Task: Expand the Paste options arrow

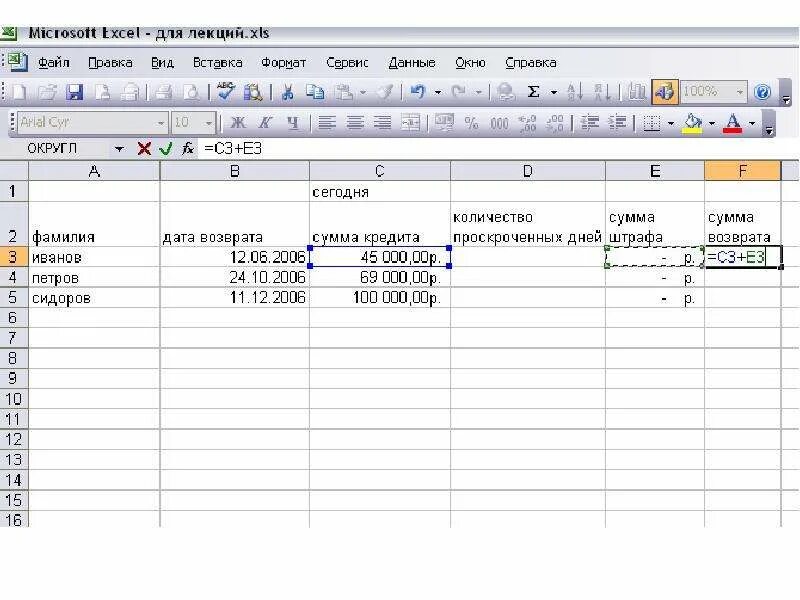Action: [x=363, y=93]
